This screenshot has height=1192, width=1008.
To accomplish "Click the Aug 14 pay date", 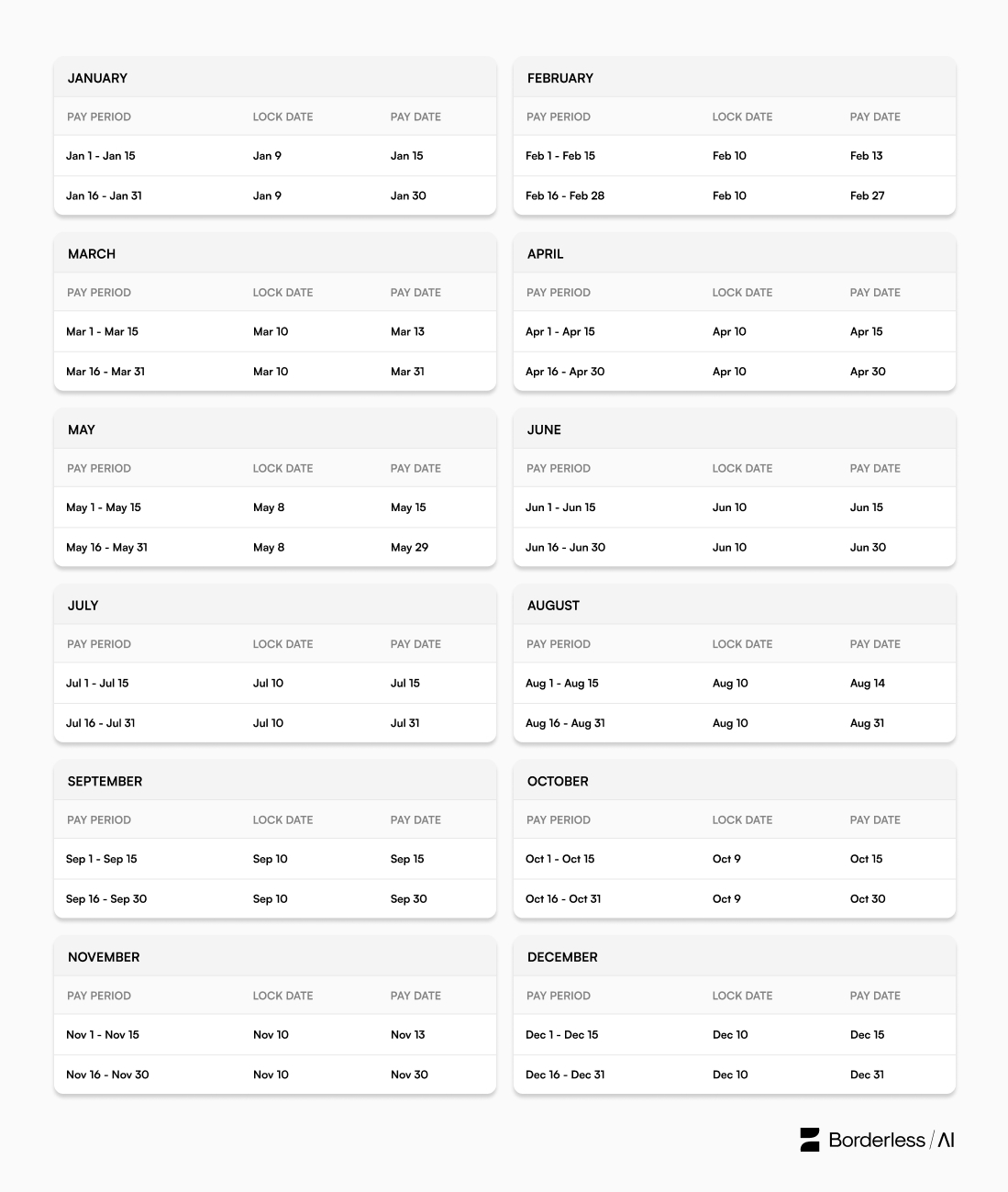I will pyautogui.click(x=868, y=684).
